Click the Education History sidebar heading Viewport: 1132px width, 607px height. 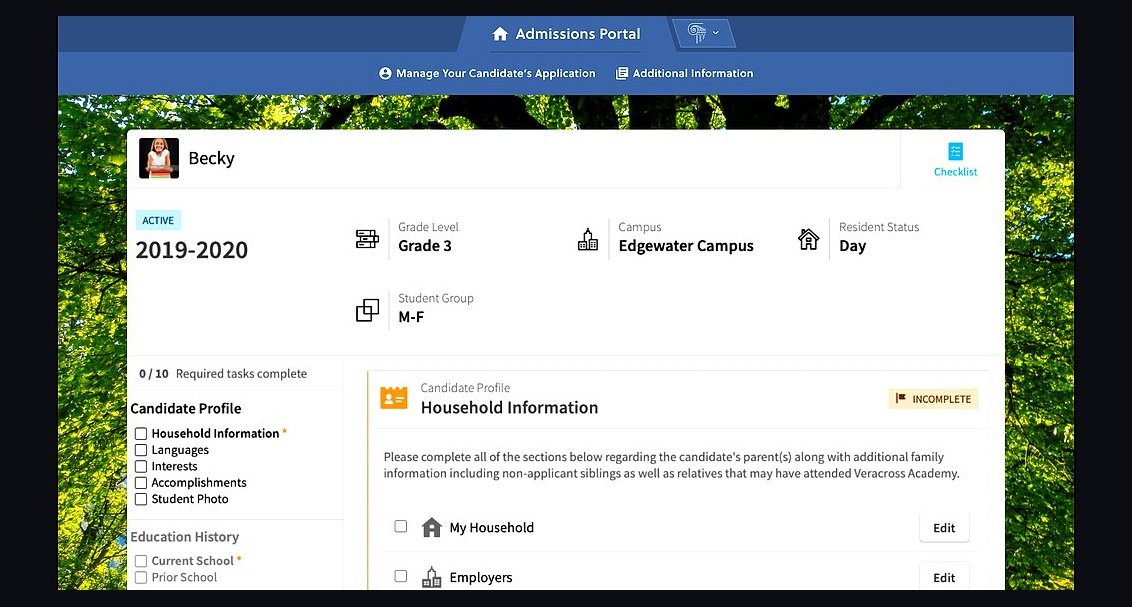184,537
